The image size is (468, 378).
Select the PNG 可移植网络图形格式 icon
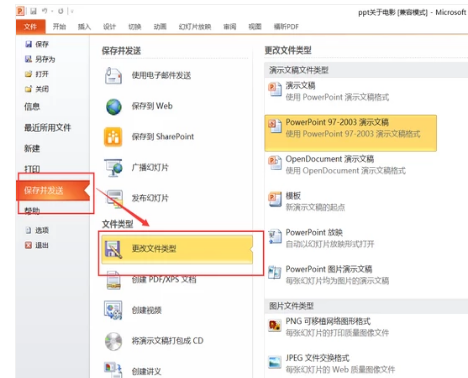point(275,325)
